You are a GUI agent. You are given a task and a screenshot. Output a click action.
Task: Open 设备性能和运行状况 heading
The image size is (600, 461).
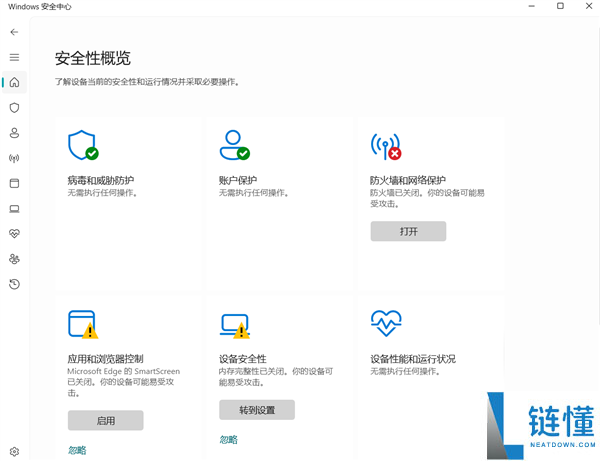coord(413,359)
